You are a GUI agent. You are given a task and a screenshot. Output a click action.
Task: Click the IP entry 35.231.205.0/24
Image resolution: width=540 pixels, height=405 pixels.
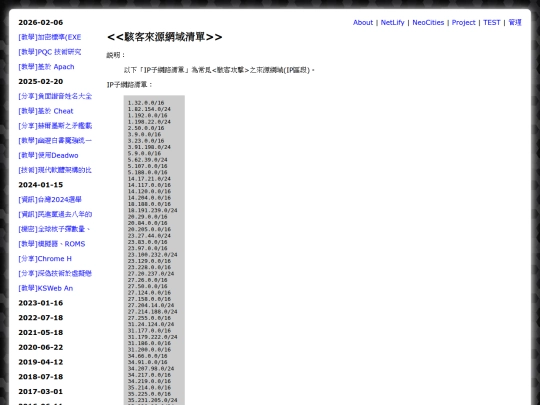[153, 401]
